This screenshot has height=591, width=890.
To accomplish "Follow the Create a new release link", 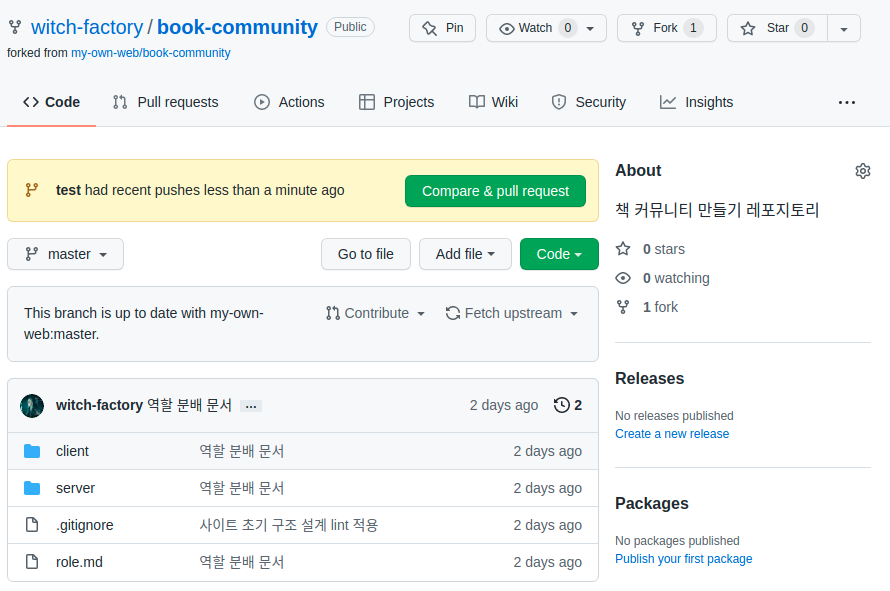I will point(671,434).
